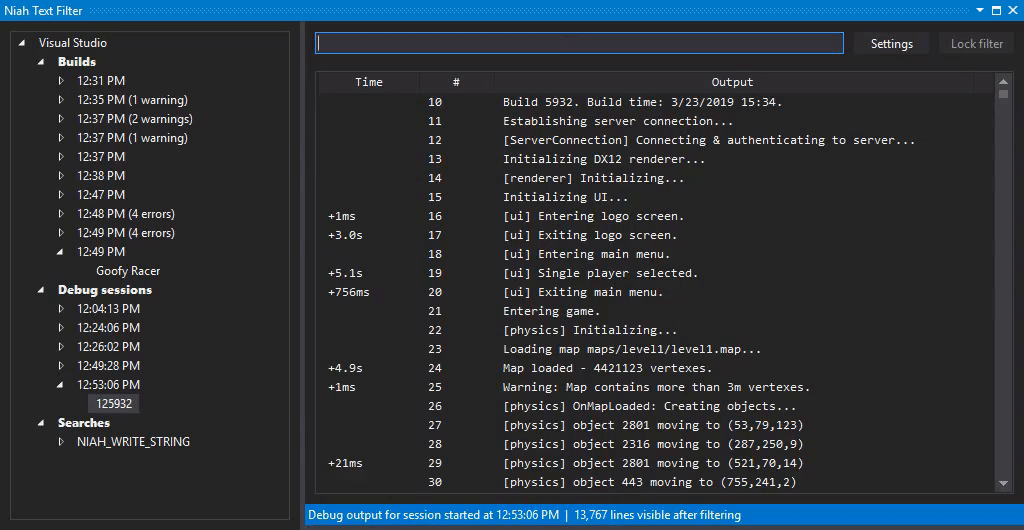Collapse the 12:53:06 PM debug session

click(61, 384)
